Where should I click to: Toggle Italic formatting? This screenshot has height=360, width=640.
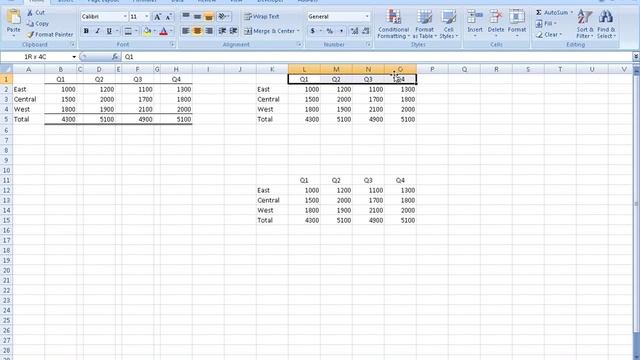[x=97, y=31]
